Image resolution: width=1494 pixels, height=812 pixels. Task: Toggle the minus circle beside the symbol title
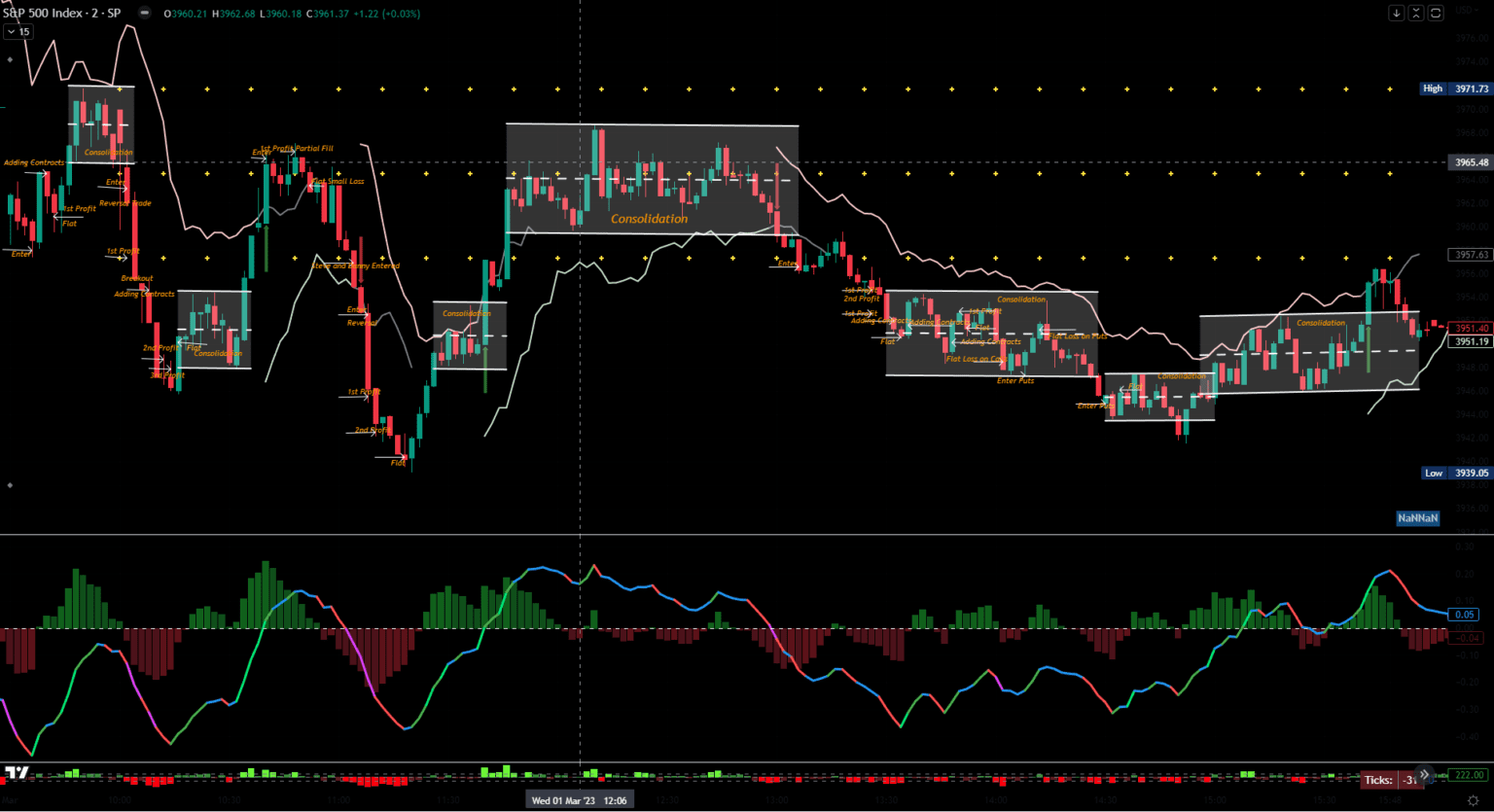tap(144, 13)
